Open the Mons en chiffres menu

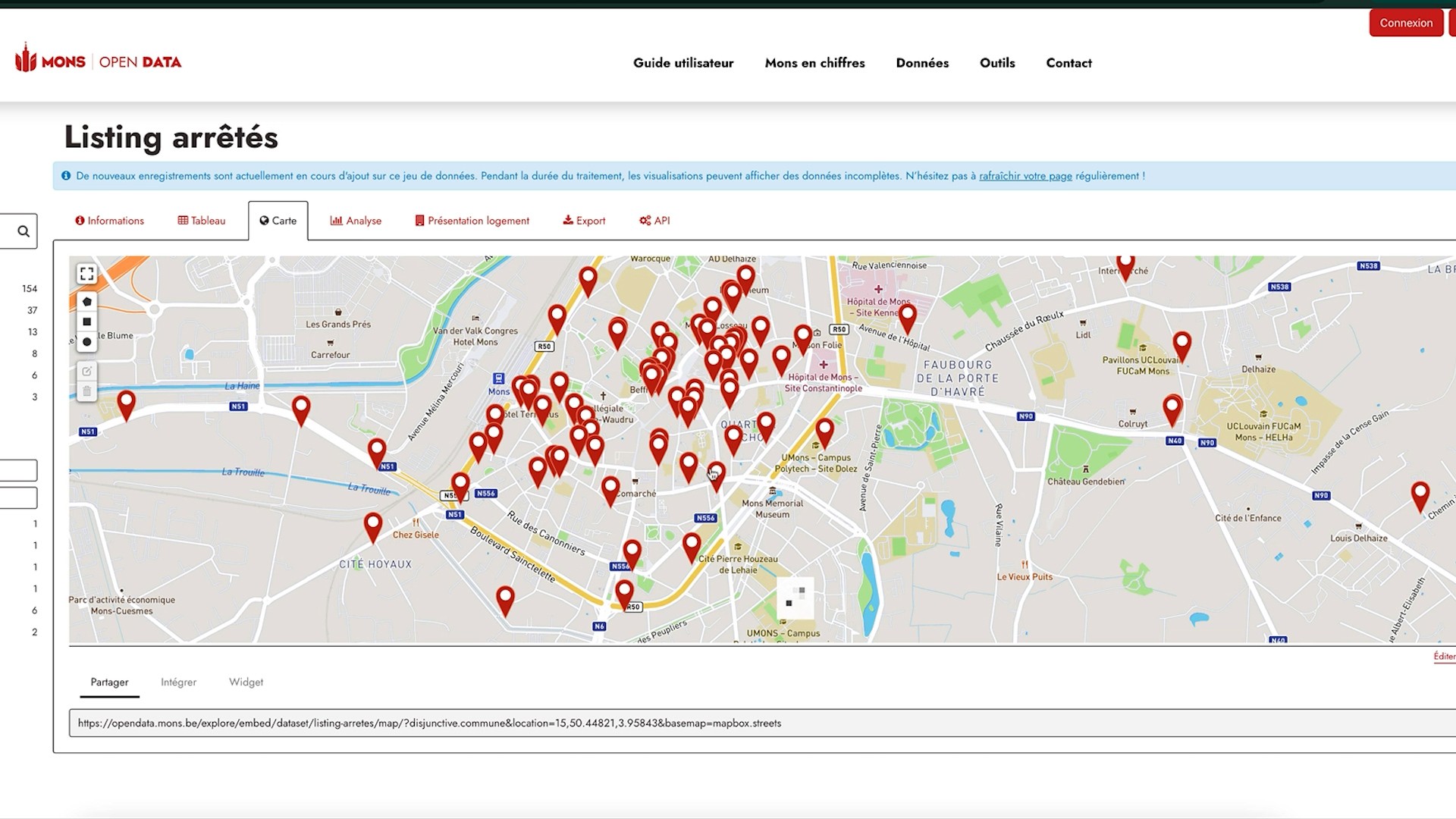(814, 63)
